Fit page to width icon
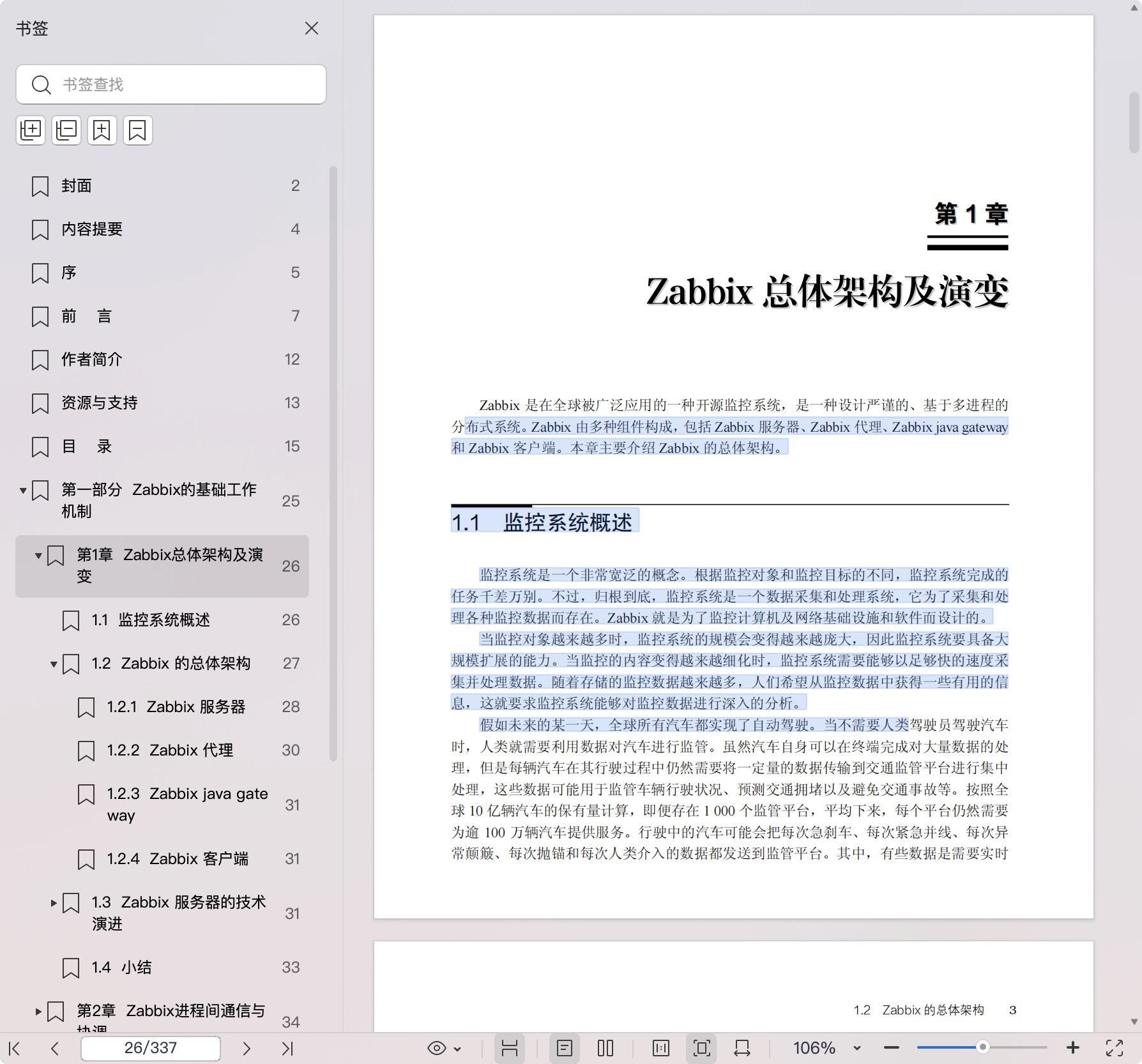Image resolution: width=1142 pixels, height=1064 pixels. [x=742, y=1048]
